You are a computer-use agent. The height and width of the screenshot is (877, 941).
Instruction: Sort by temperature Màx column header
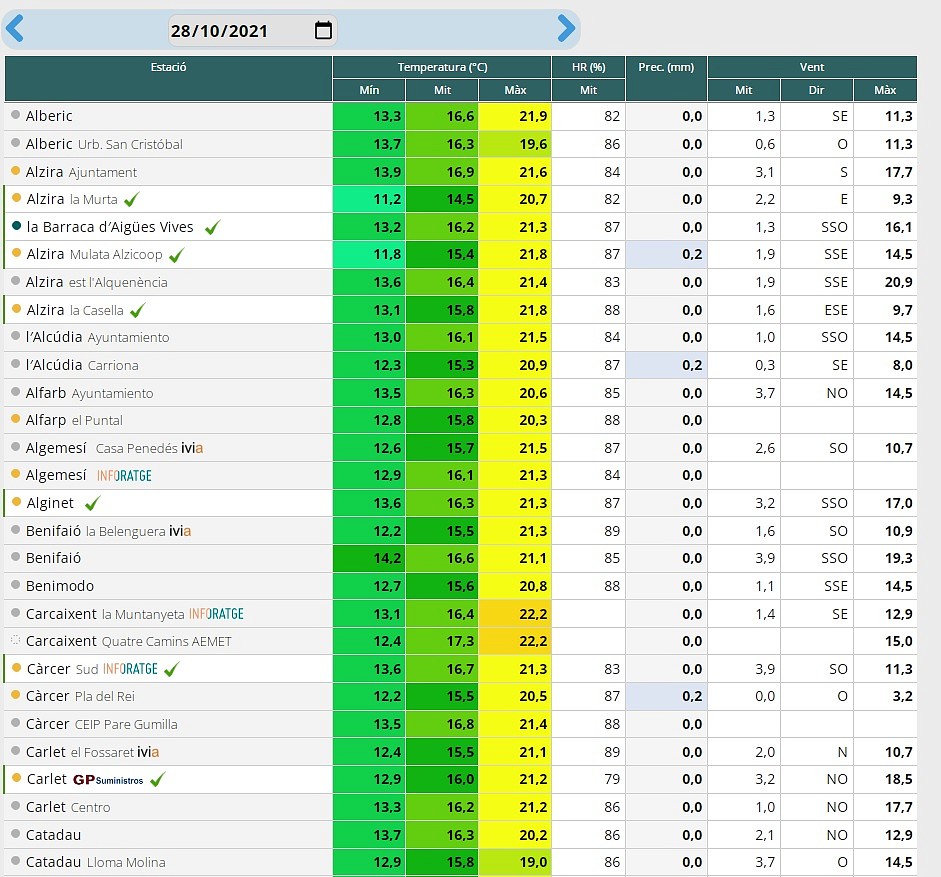coord(515,90)
